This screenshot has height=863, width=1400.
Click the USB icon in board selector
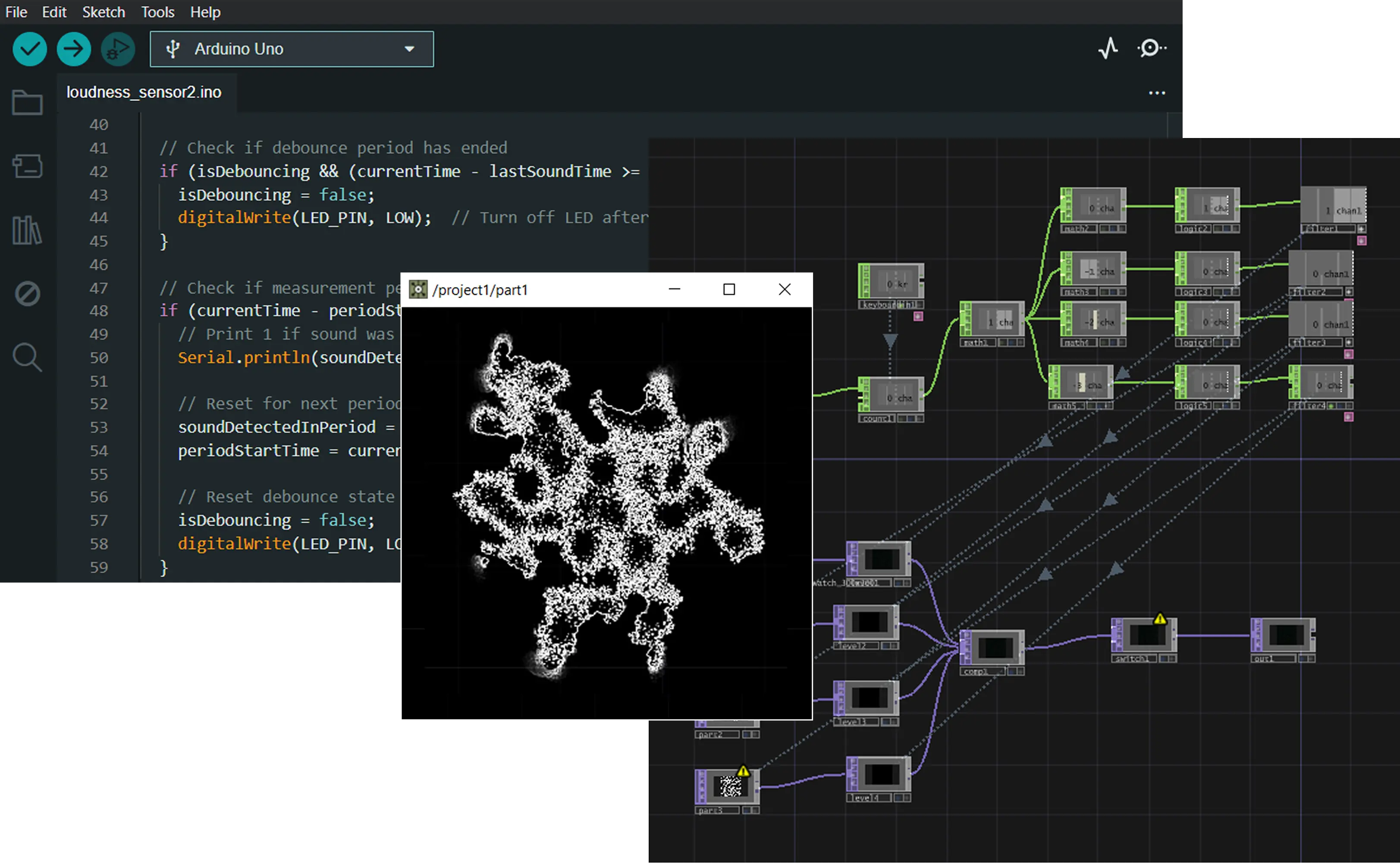(173, 49)
